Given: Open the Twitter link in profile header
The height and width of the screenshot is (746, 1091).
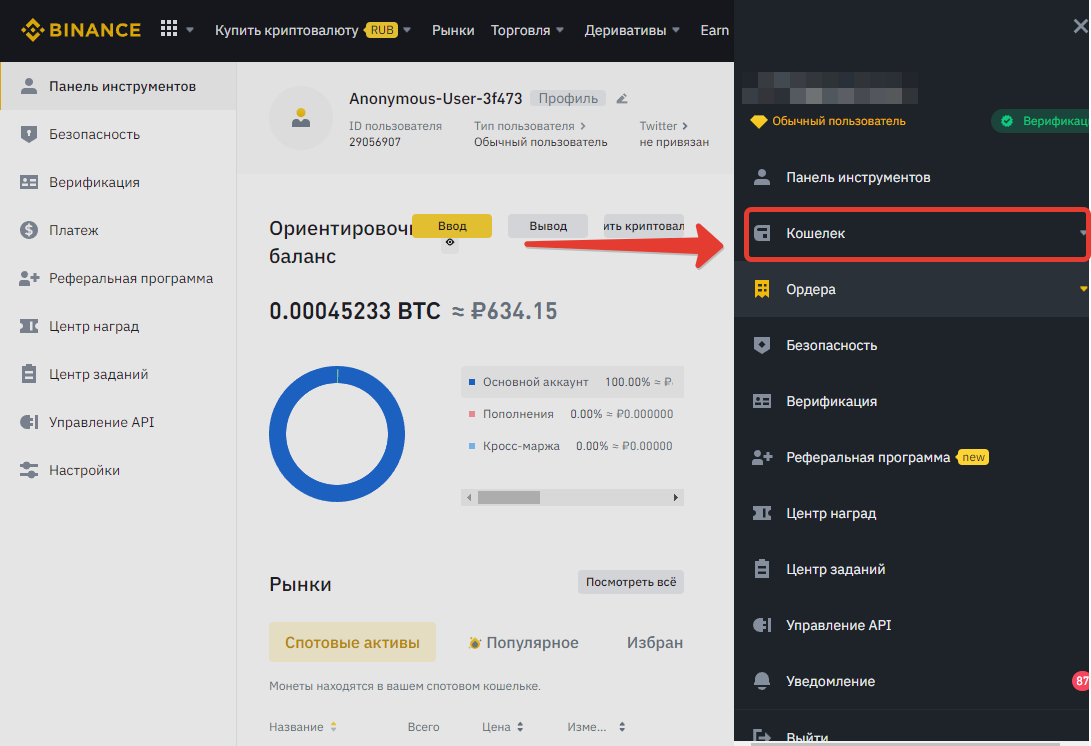Looking at the screenshot, I should point(664,126).
